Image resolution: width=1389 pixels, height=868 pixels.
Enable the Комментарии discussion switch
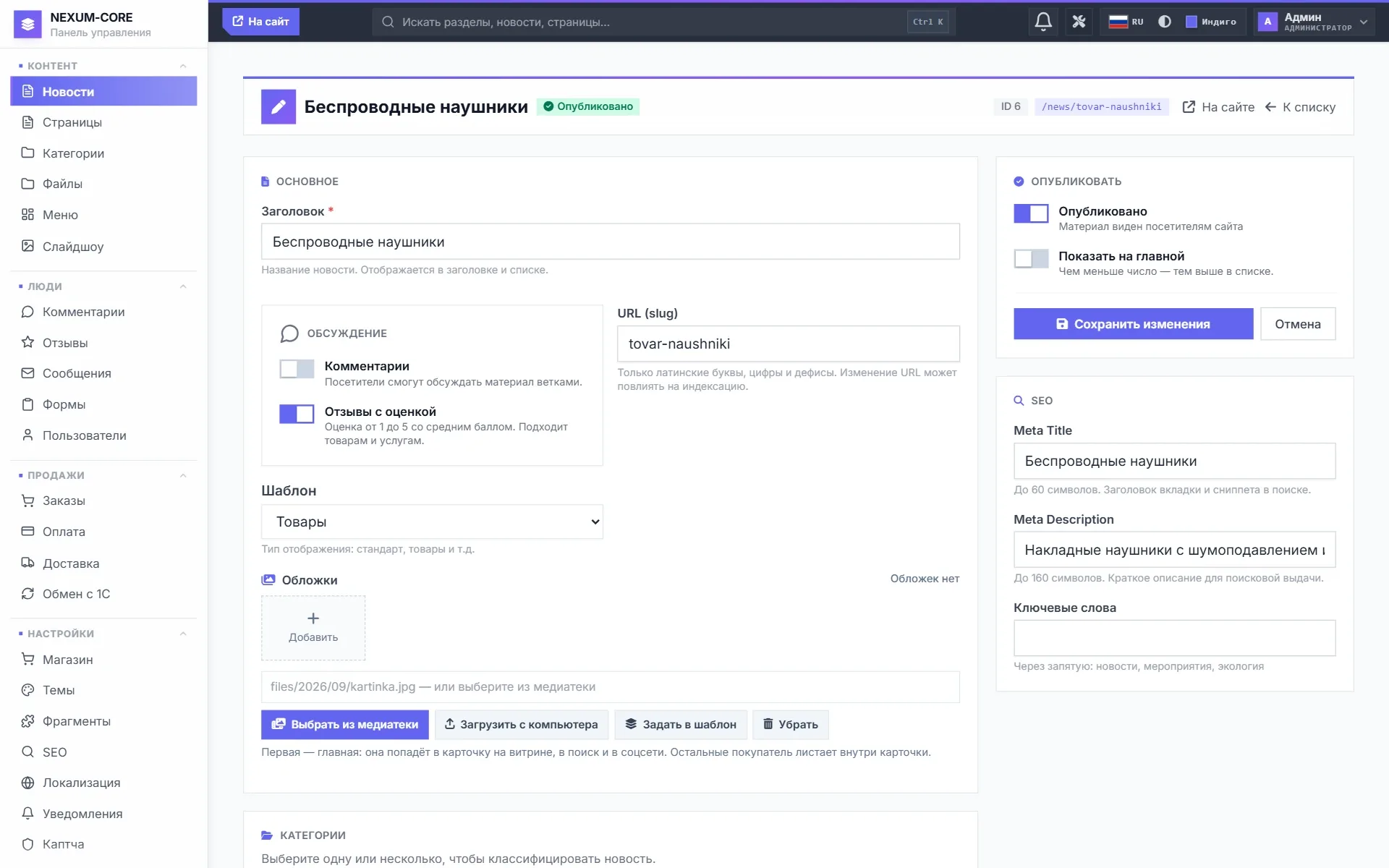pyautogui.click(x=297, y=369)
